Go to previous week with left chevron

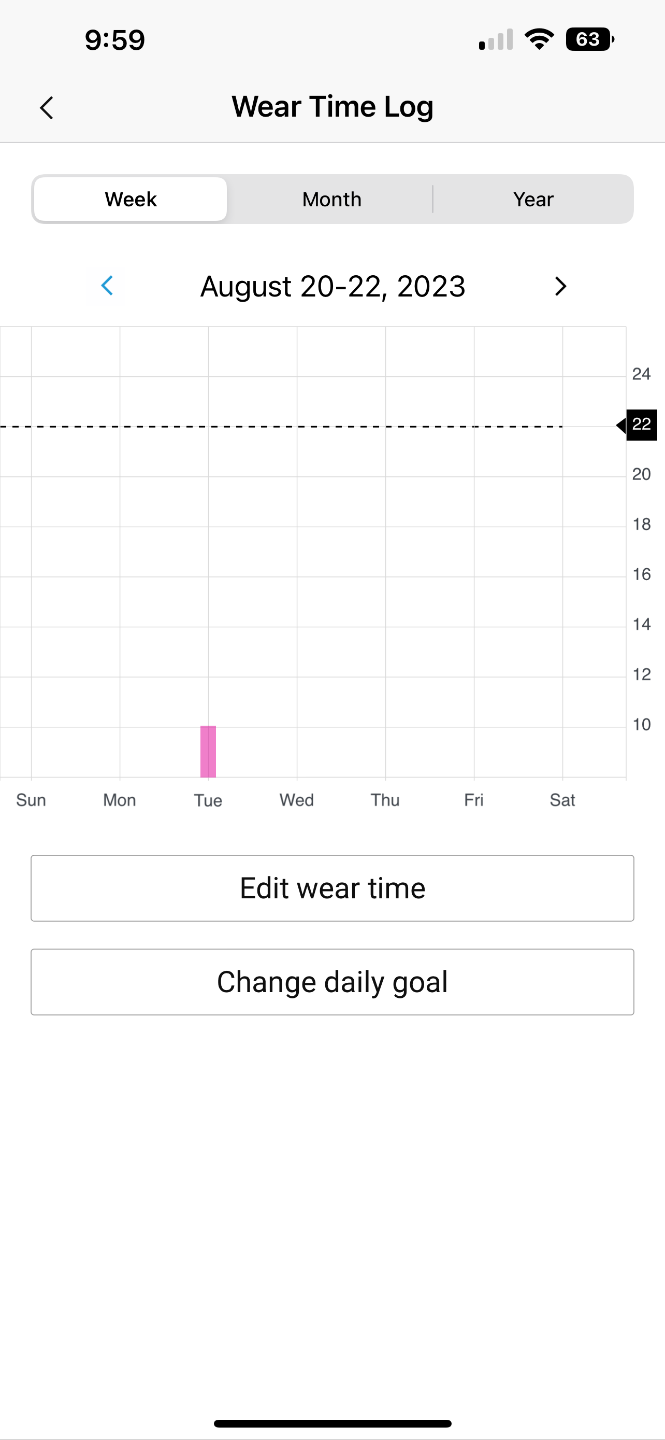107,286
